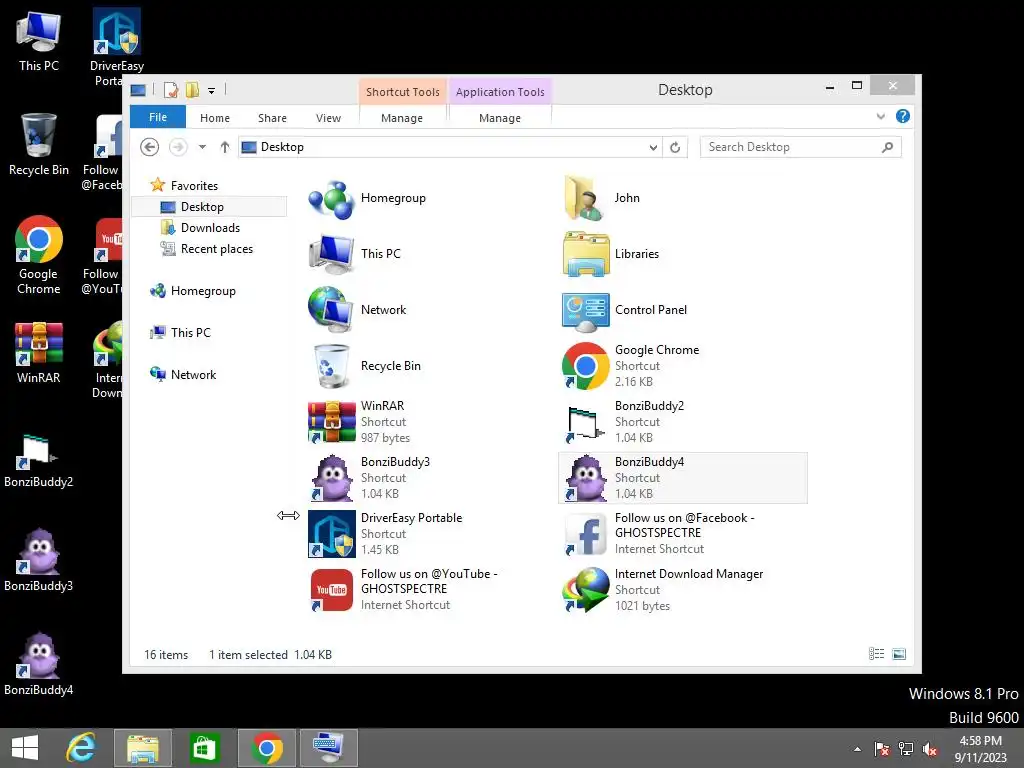Click the taskbar clock showing 4:58 PM

980,749
